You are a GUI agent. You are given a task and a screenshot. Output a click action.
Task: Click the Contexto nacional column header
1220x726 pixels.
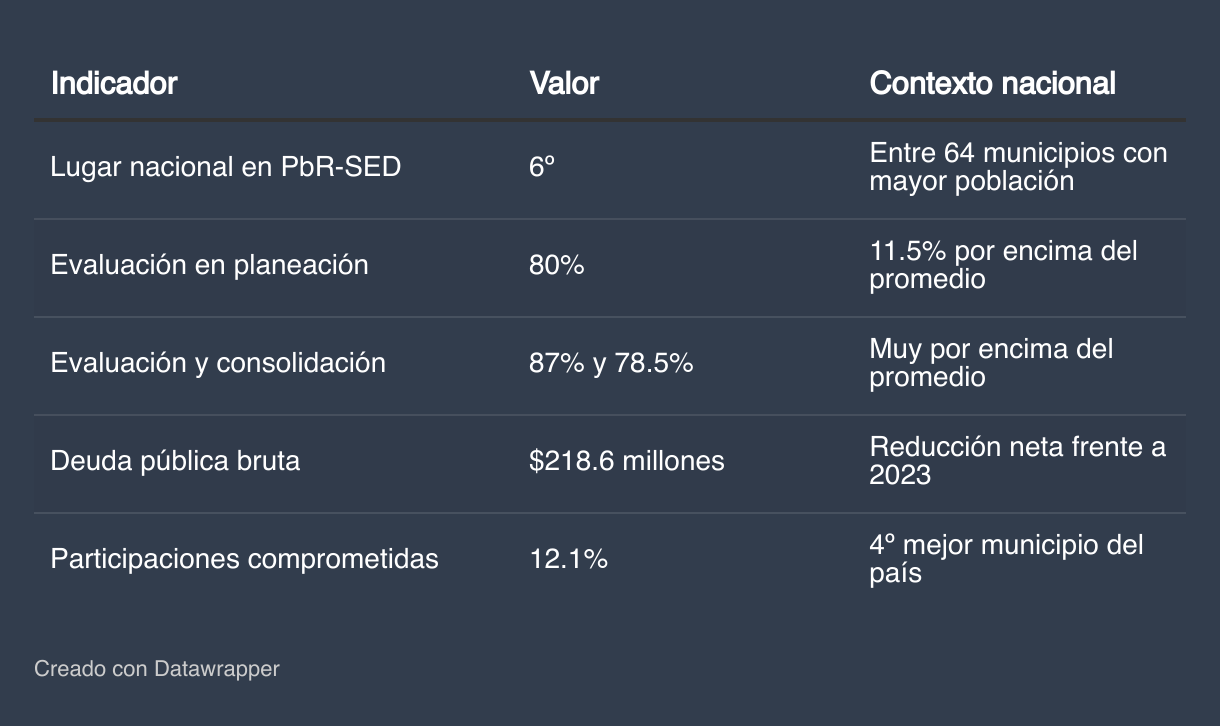pyautogui.click(x=992, y=83)
